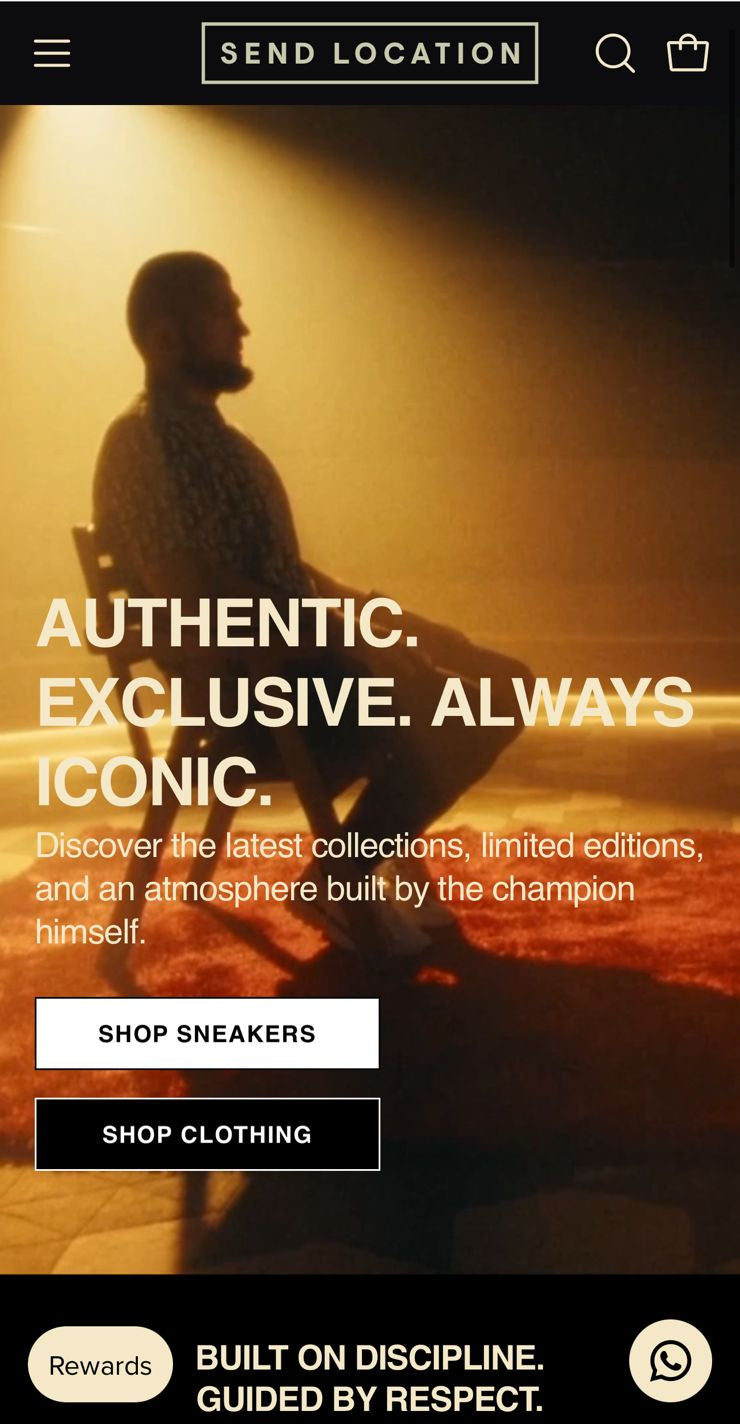Start WhatsApp chat via floating icon
This screenshot has width=740, height=1424.
pos(670,1361)
